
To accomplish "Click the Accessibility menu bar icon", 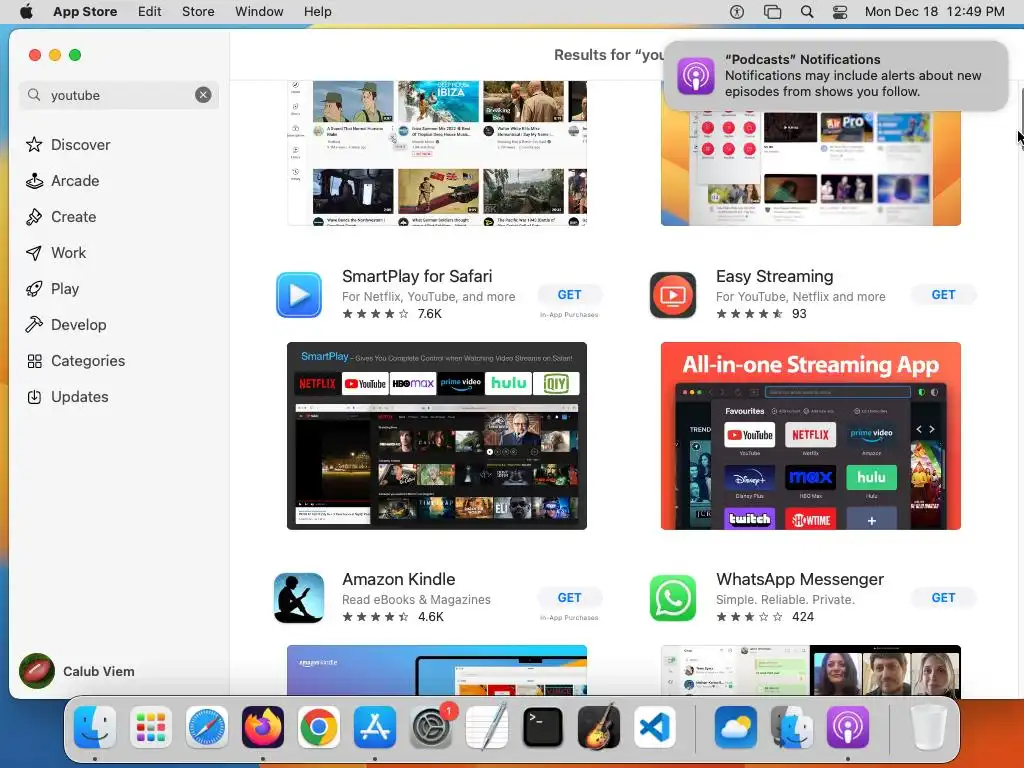I will pos(737,11).
